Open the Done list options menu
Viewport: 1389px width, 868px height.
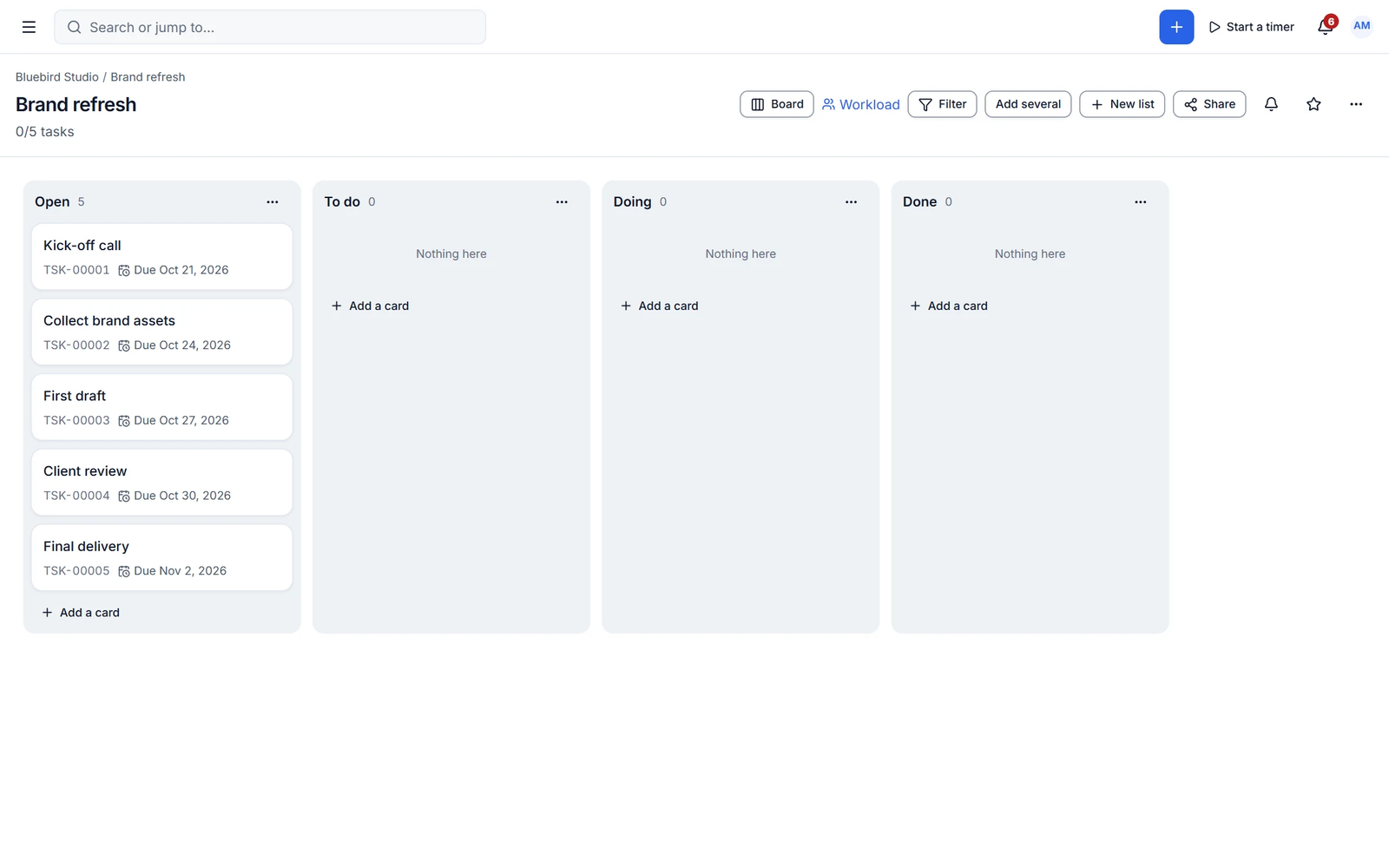tap(1141, 202)
